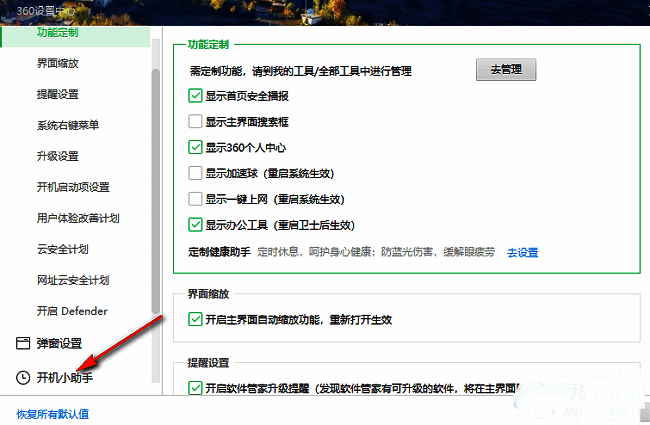The image size is (650, 425).
Task: Toggle 开启主界面自动缩放功能 checkbox
Action: (196, 320)
